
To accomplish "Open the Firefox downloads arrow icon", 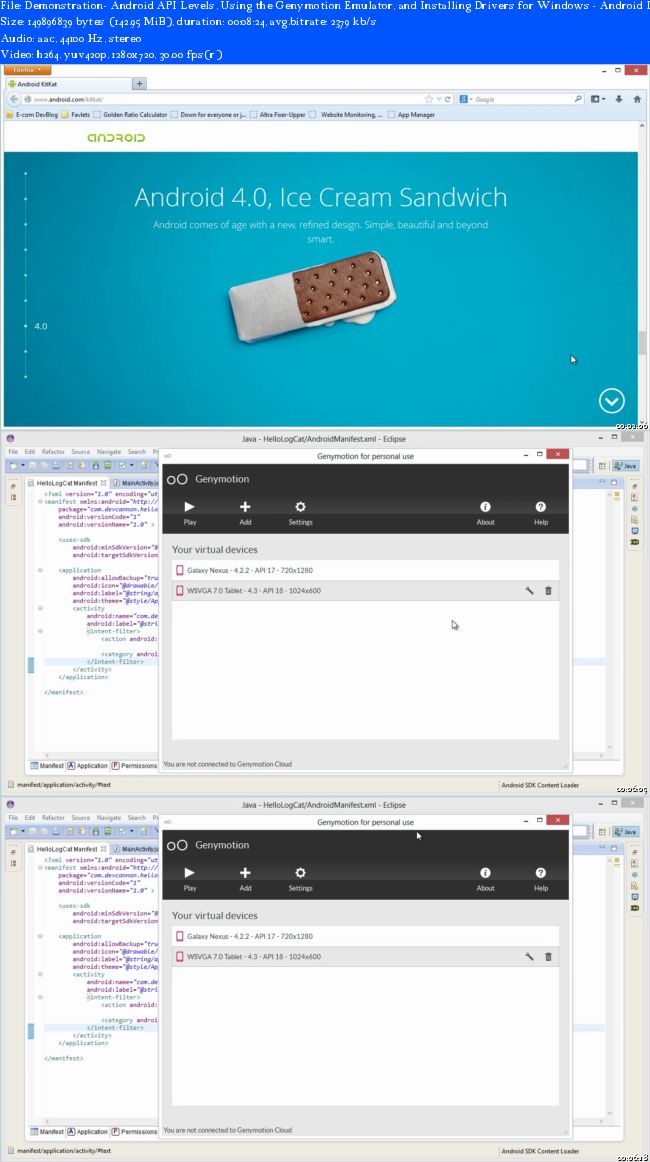I will coord(619,99).
